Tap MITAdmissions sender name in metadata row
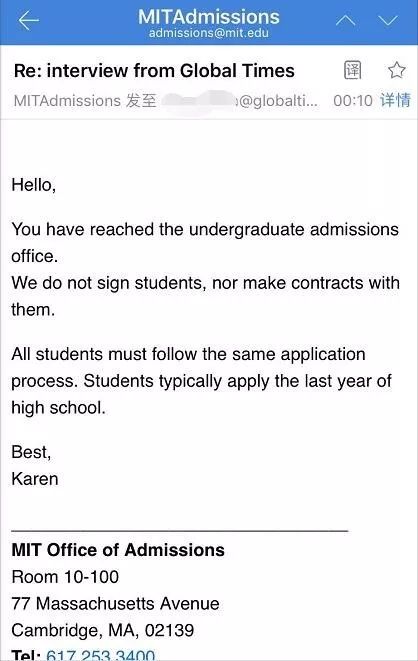 pos(67,101)
